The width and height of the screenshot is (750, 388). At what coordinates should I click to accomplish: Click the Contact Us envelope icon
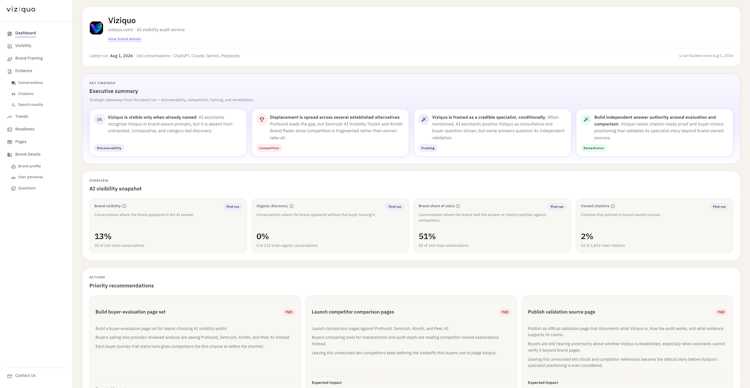tap(10, 376)
